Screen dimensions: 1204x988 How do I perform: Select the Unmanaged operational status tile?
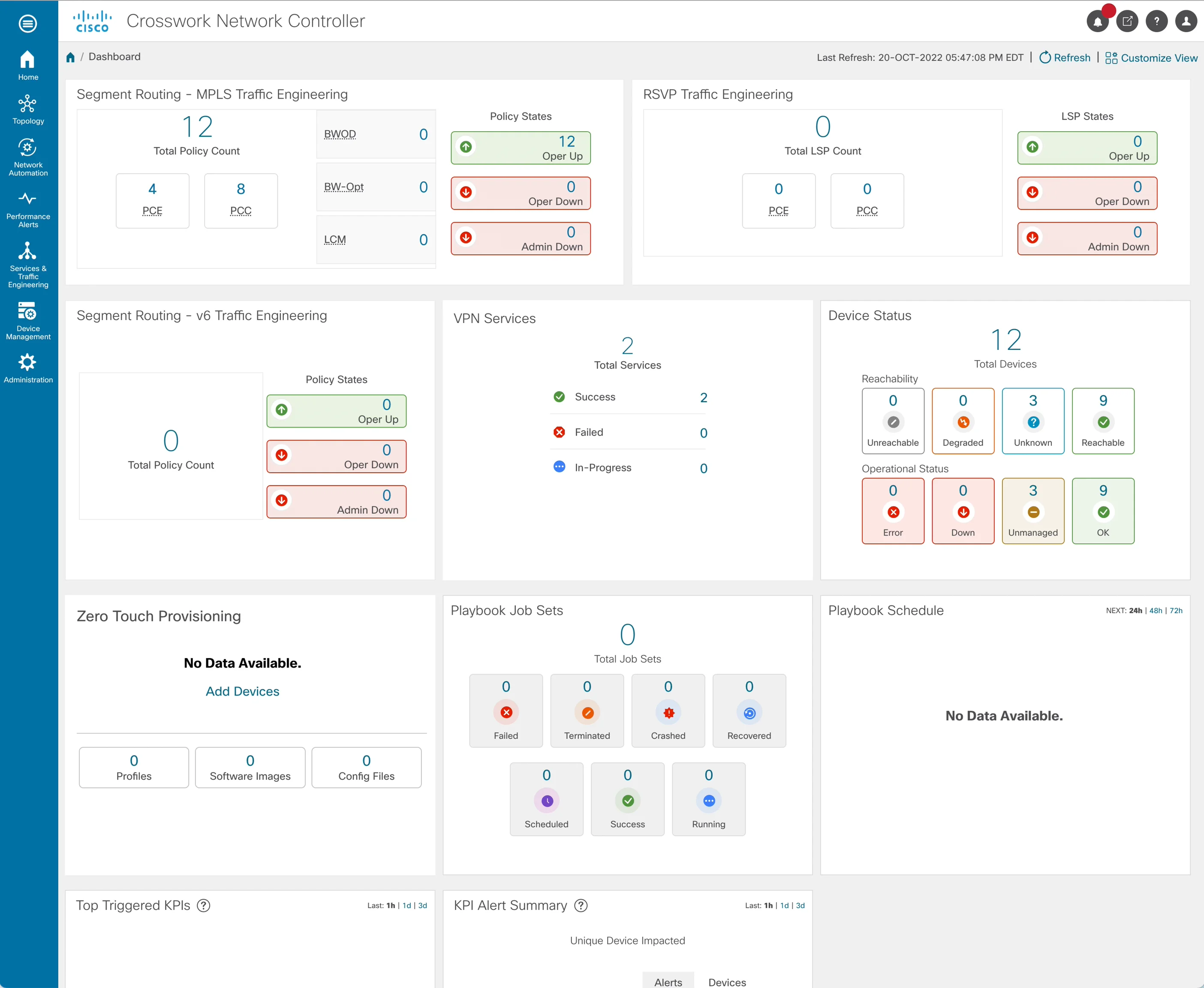coord(1033,511)
